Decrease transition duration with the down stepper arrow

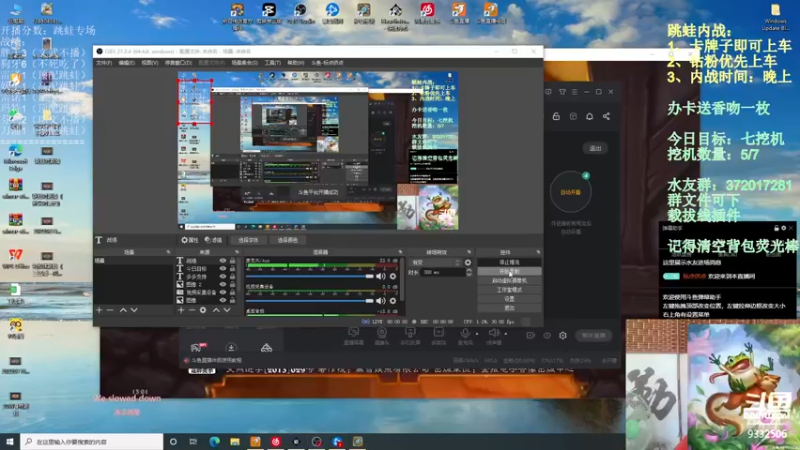tap(469, 274)
